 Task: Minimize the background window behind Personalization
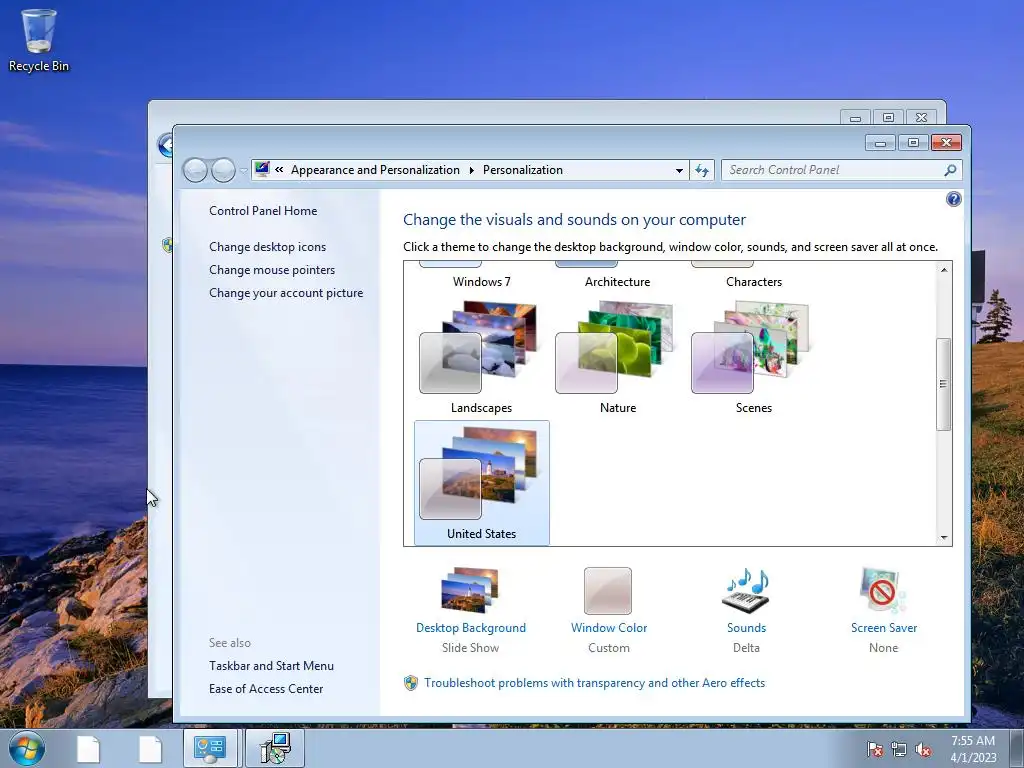click(x=856, y=118)
